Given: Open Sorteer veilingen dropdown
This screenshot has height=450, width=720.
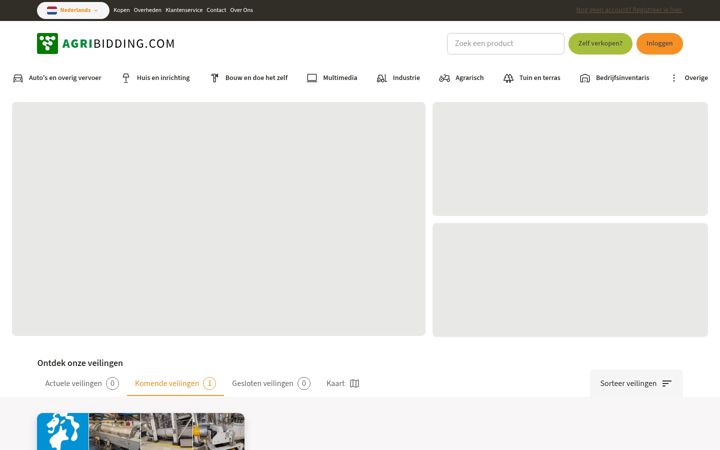Looking at the screenshot, I should [x=636, y=383].
